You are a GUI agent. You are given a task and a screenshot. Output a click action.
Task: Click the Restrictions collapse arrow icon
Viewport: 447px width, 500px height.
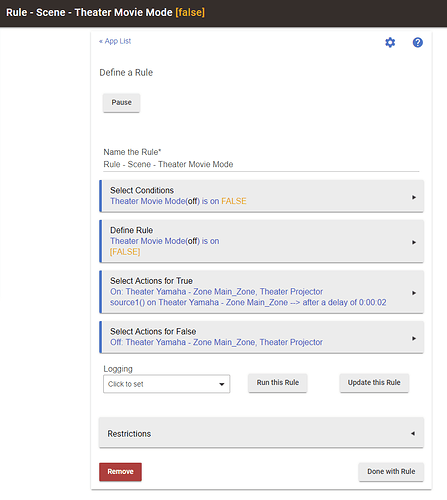point(413,433)
